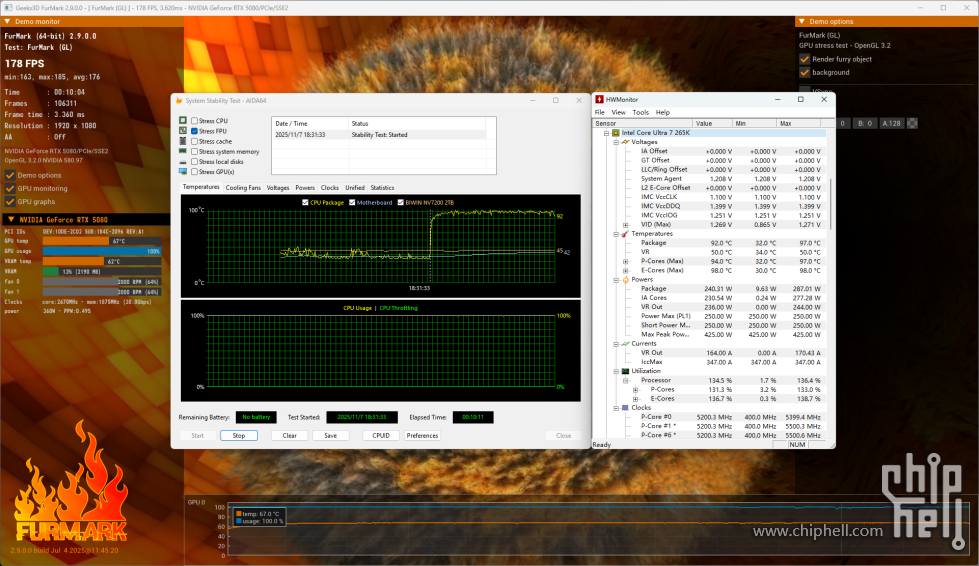
Task: Click the Intel Core Ultra 7 265K CPU icon
Action: (x=615, y=132)
